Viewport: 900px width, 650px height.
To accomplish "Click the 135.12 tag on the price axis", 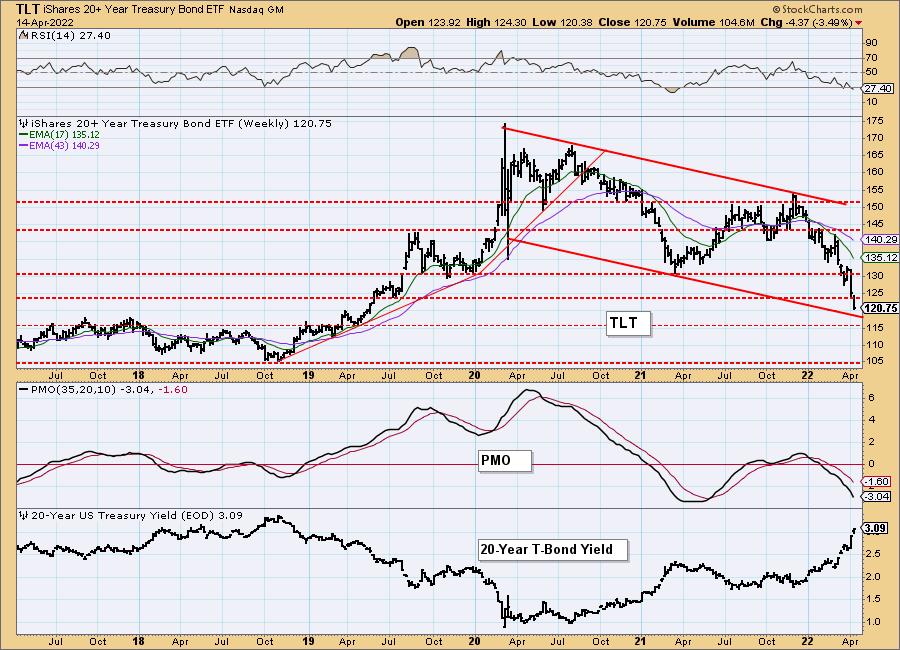I will click(x=880, y=257).
